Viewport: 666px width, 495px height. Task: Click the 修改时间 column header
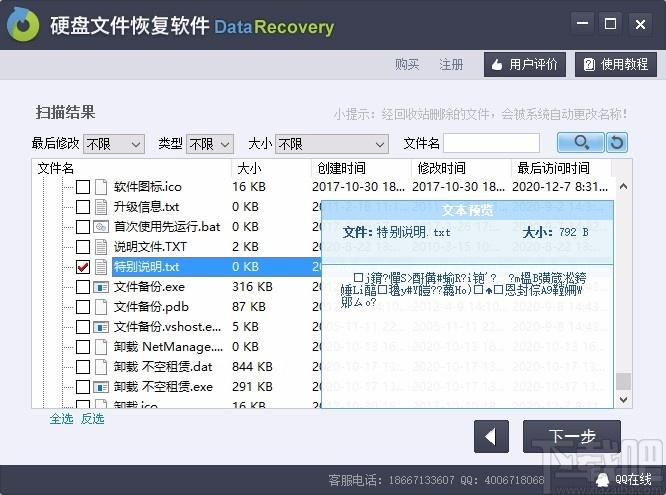461,168
